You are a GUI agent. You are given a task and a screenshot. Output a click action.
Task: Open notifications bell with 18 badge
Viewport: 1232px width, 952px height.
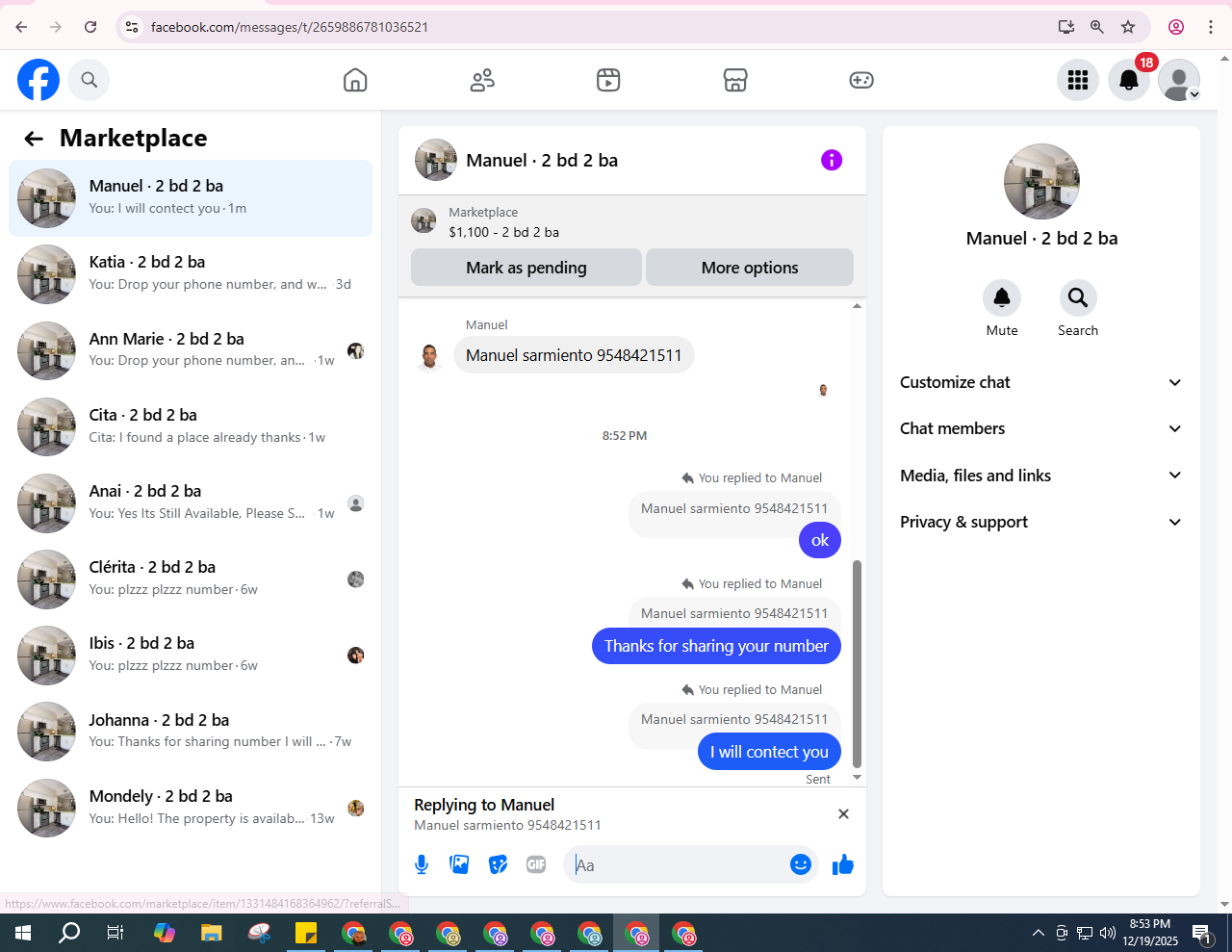[1129, 80]
